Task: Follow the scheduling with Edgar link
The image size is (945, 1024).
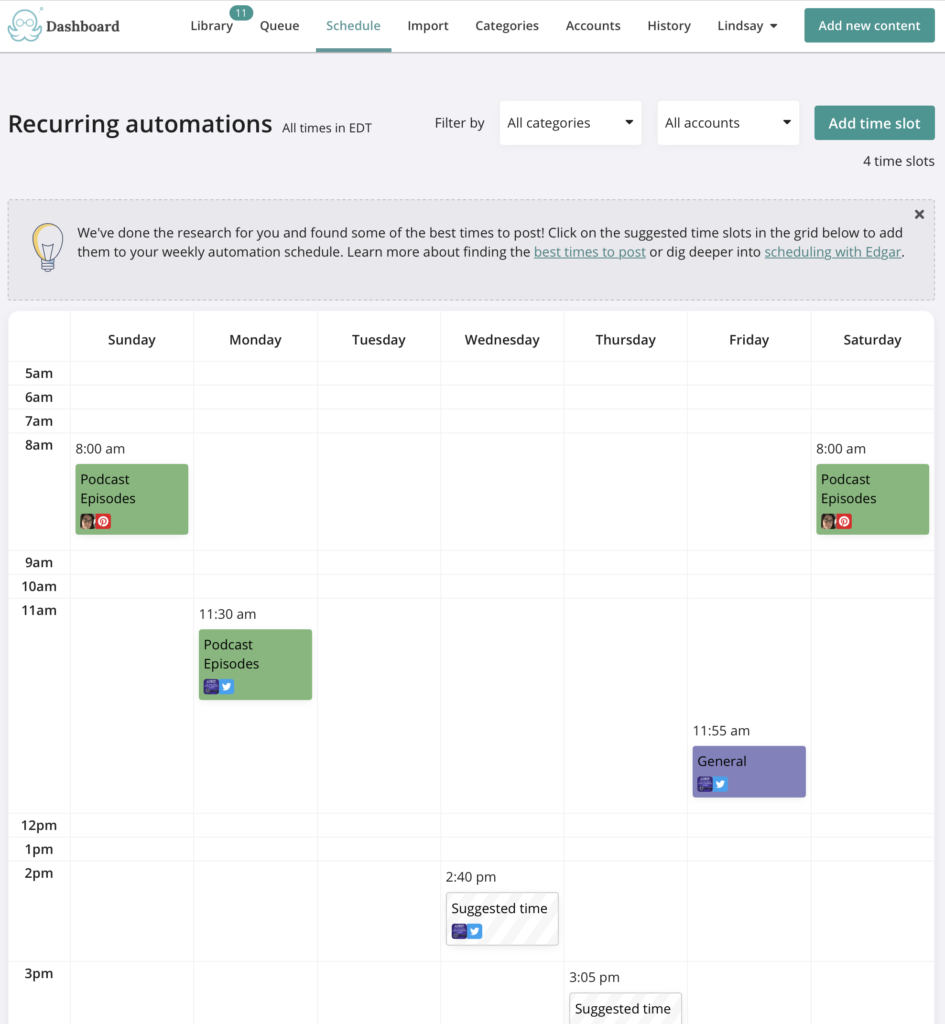Action: [833, 252]
